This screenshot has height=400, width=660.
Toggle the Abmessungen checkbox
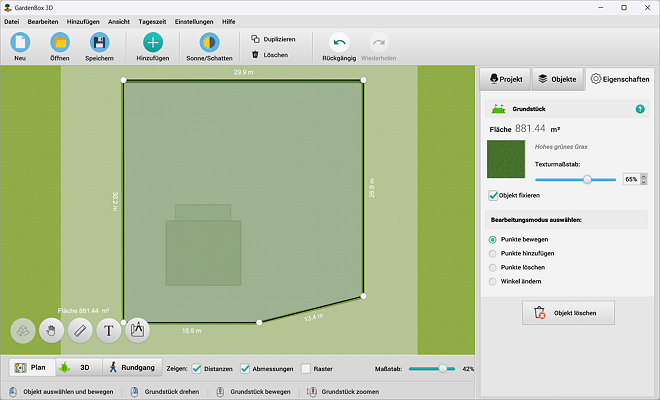point(245,369)
